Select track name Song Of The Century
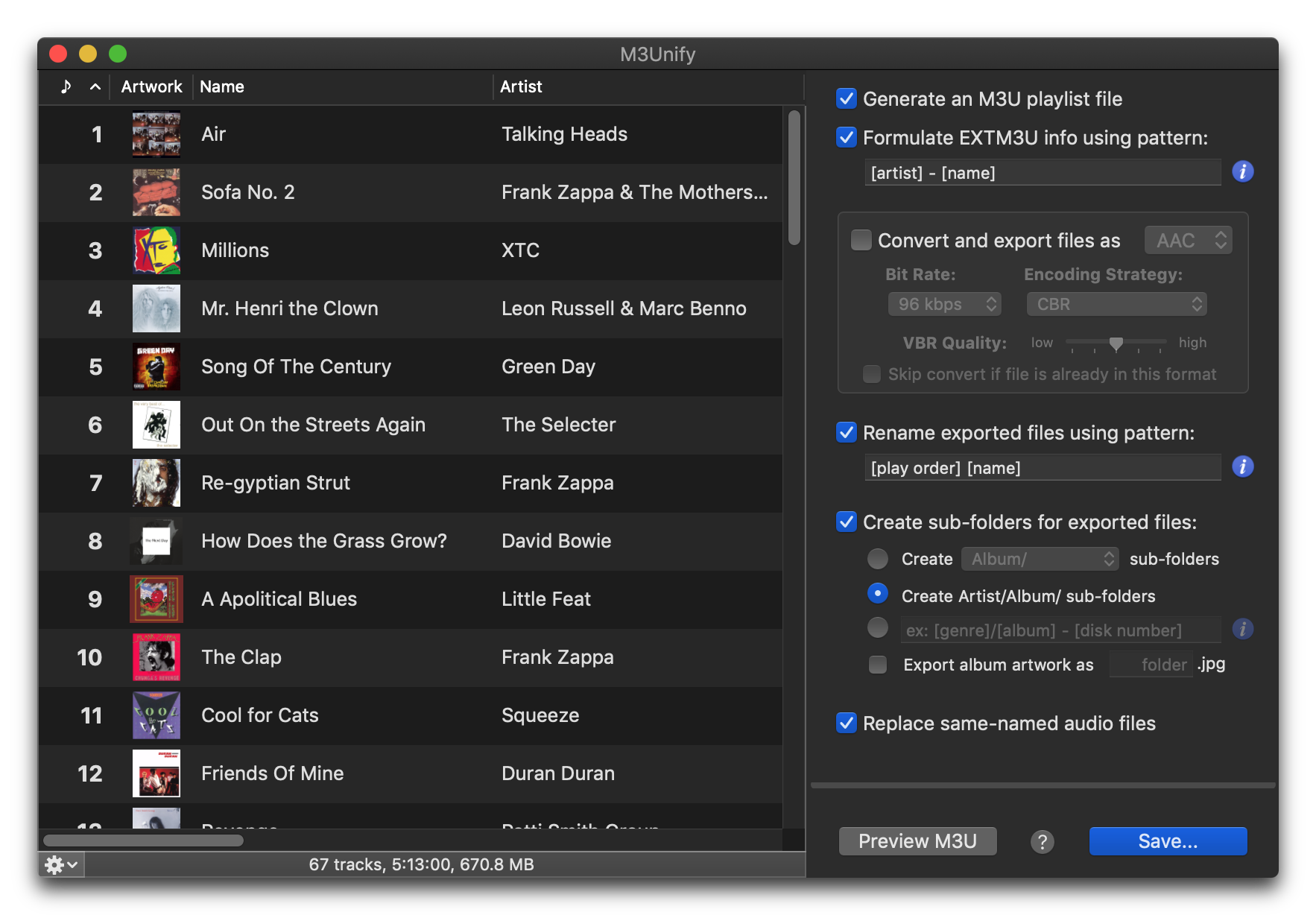This screenshot has height=915, width=1316. click(296, 367)
